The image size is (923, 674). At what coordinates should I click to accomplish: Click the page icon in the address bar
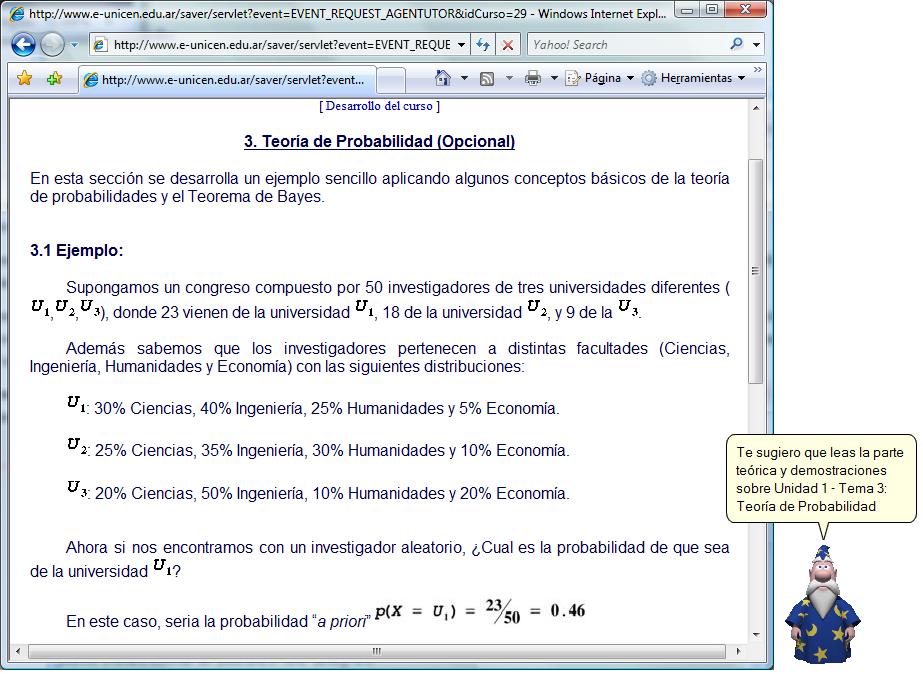(x=101, y=45)
